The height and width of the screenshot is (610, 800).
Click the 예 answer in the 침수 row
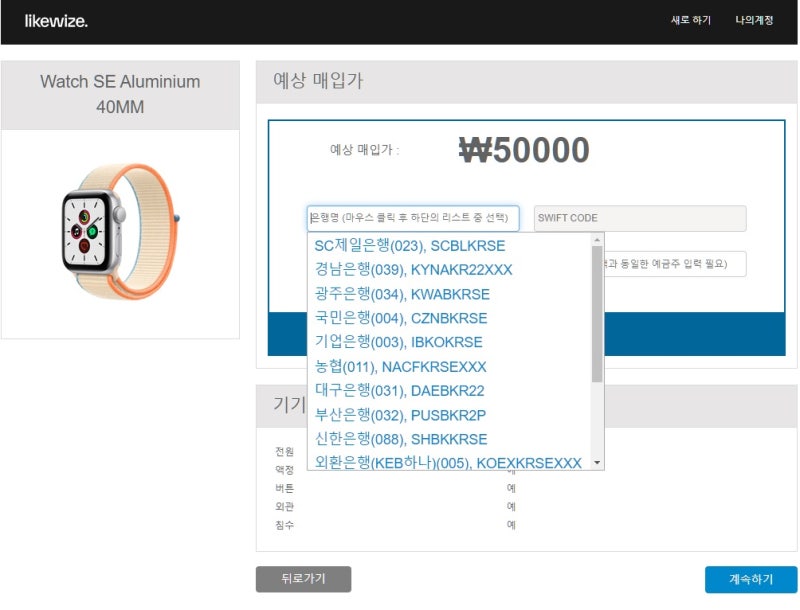click(511, 525)
